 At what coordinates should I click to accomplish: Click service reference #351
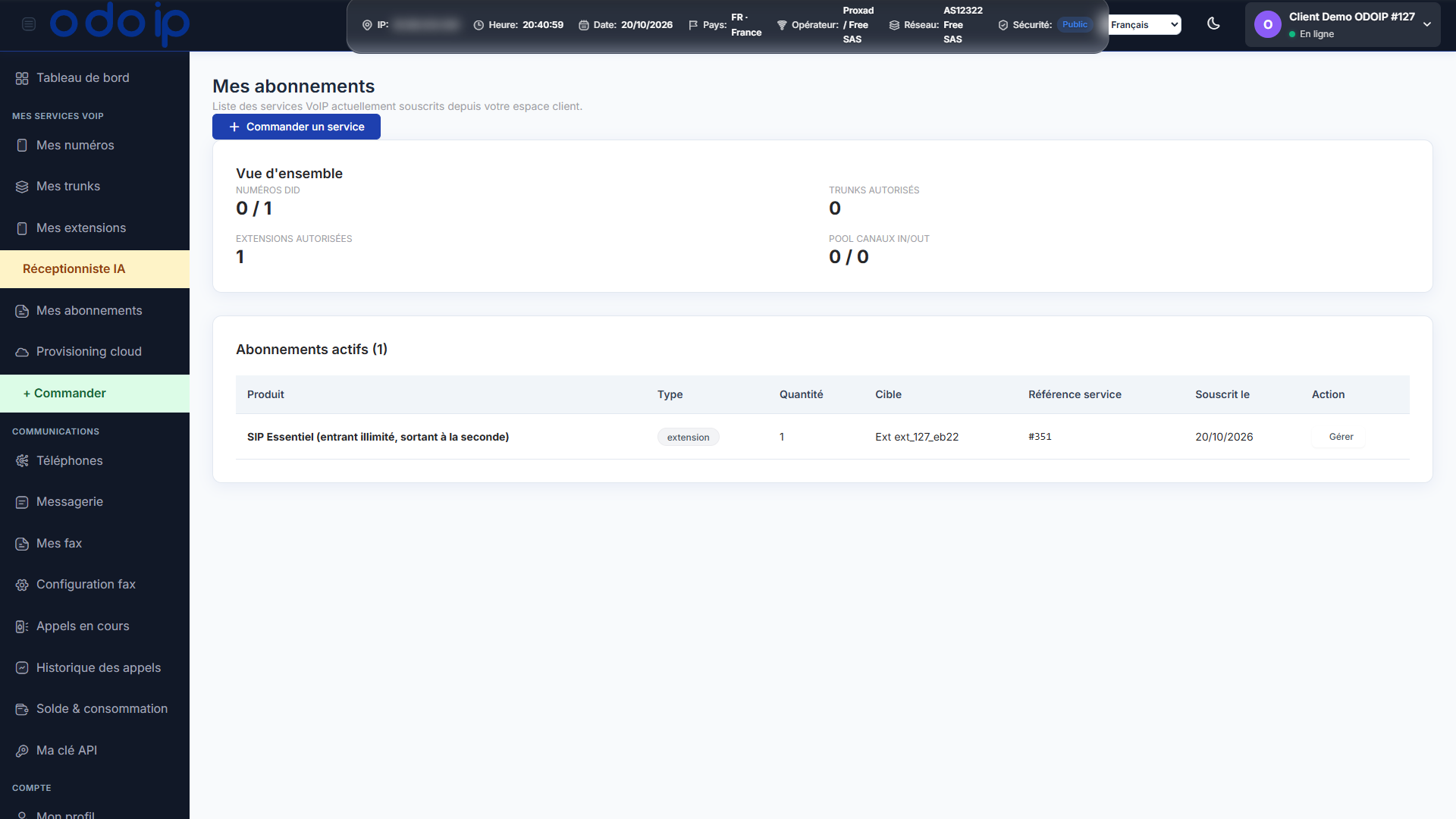[x=1040, y=437]
